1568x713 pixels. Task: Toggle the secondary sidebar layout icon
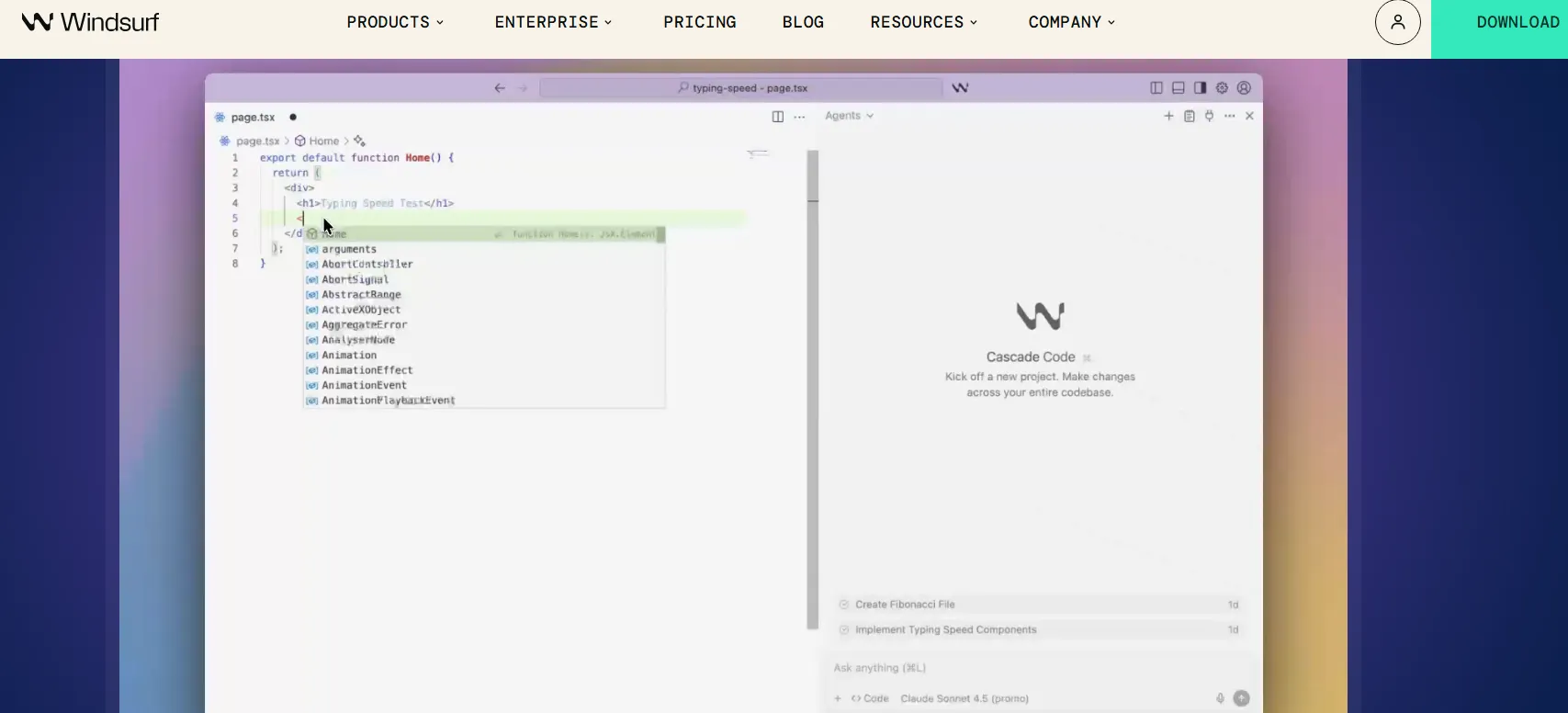[1201, 88]
